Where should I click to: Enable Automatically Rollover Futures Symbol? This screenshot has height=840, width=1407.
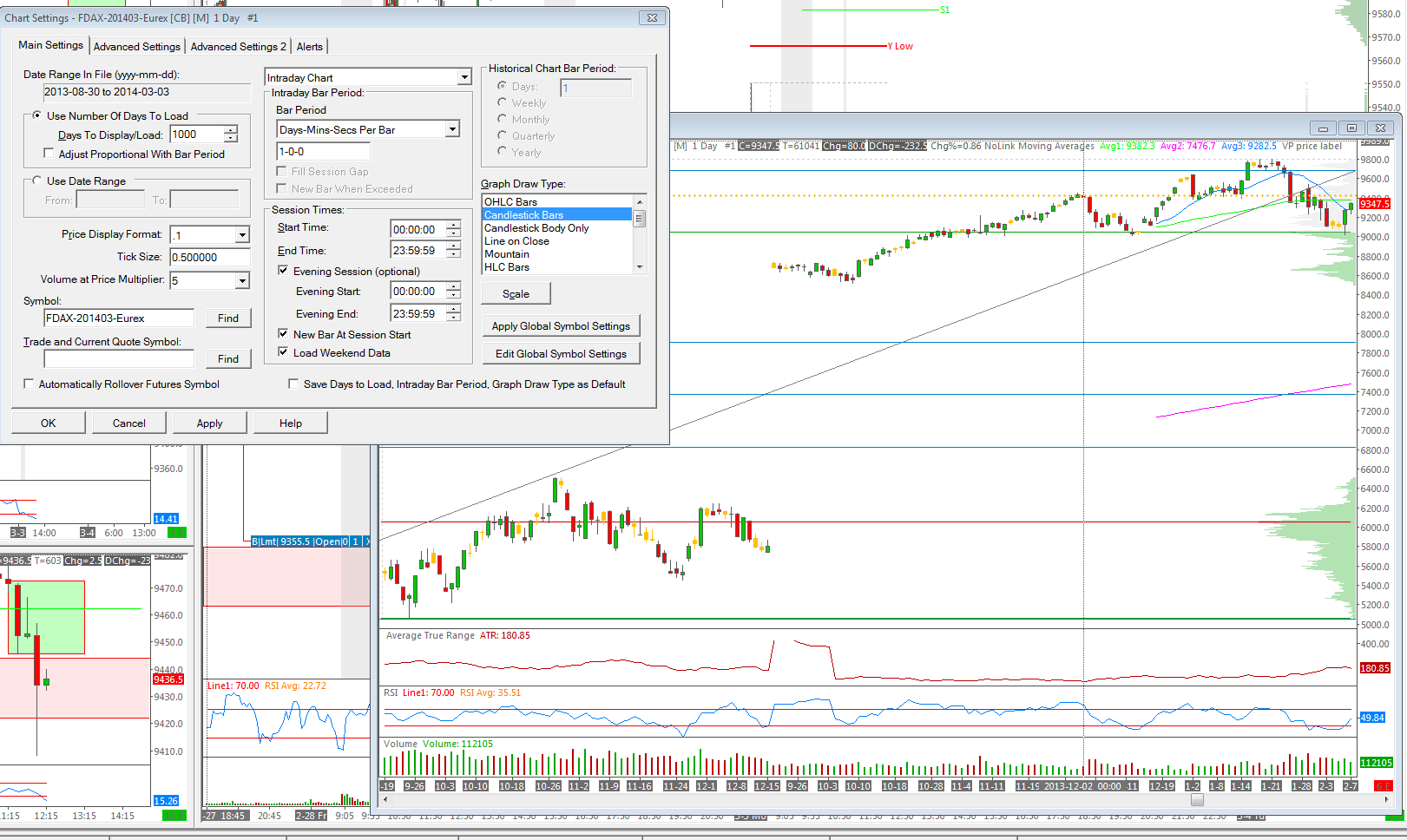[29, 384]
